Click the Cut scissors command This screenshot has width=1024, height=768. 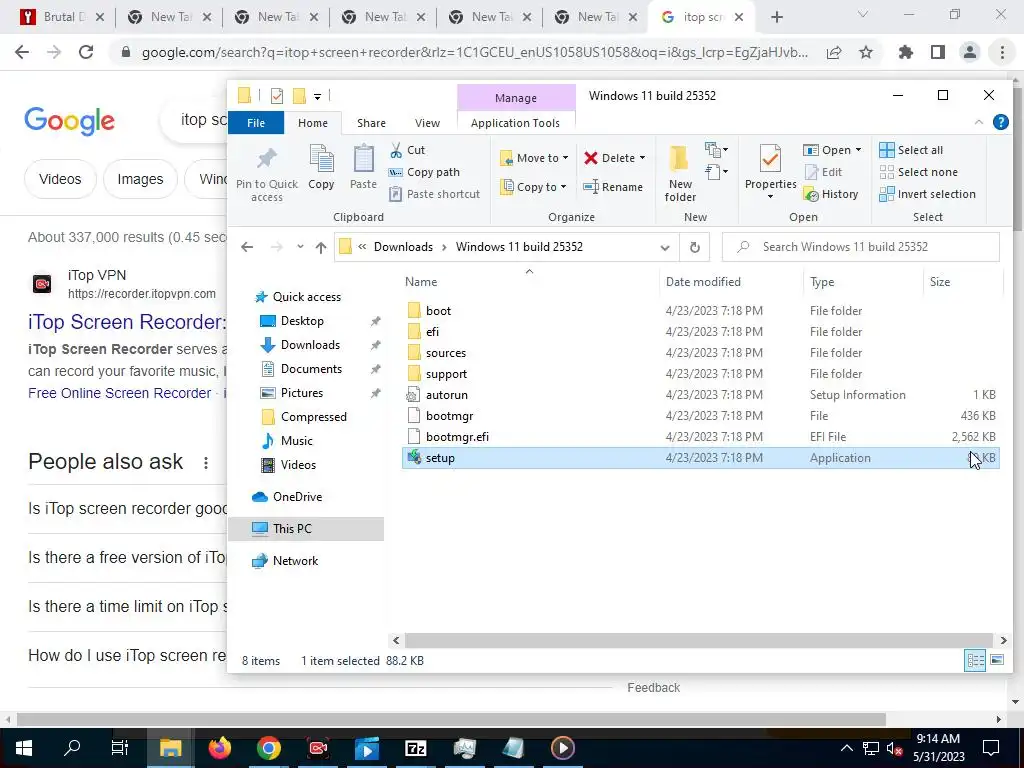[x=407, y=150]
